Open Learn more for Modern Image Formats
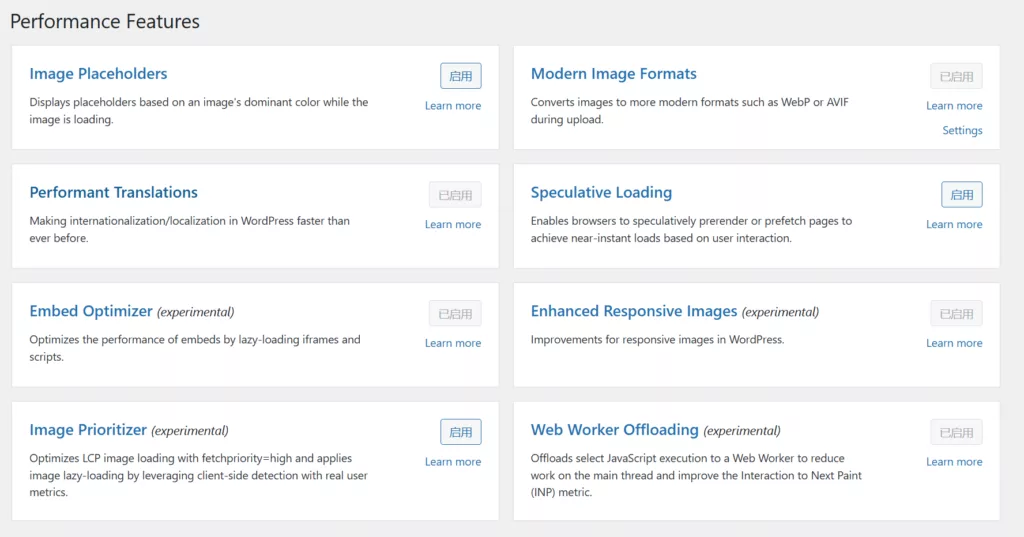The image size is (1024, 537). pos(953,106)
